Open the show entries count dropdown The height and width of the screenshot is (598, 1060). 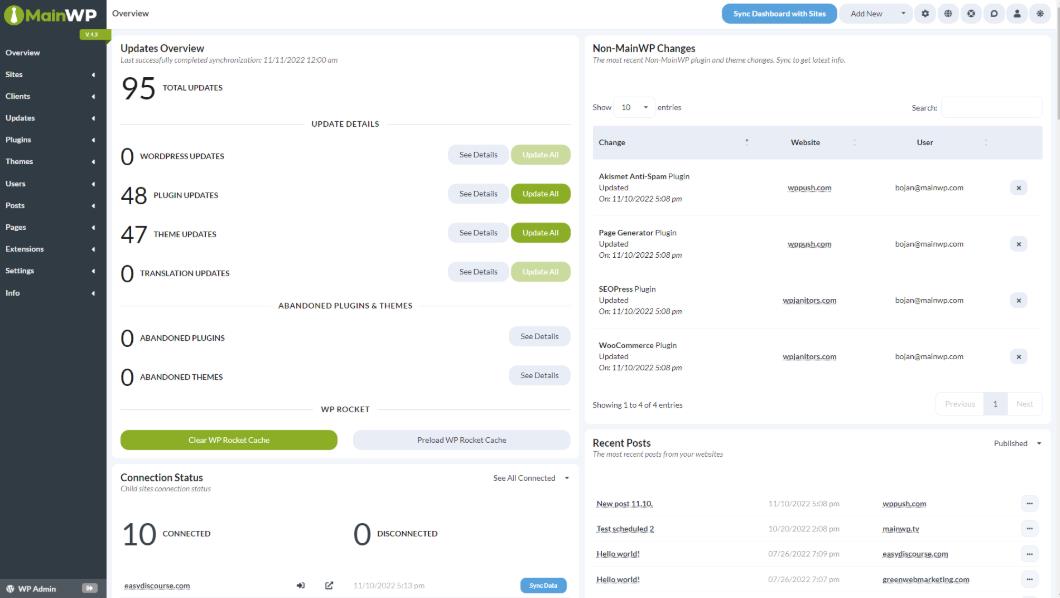pos(634,107)
